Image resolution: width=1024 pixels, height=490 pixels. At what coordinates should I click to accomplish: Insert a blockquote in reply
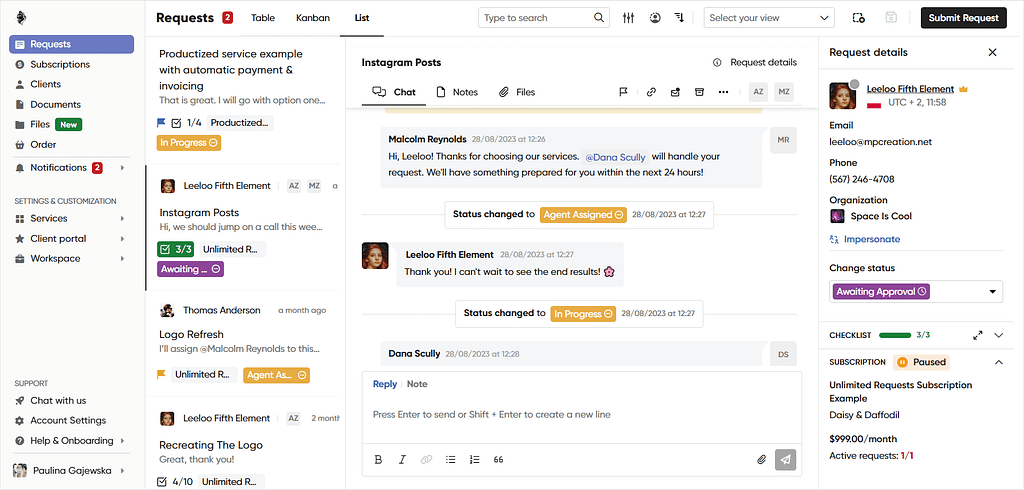(498, 459)
